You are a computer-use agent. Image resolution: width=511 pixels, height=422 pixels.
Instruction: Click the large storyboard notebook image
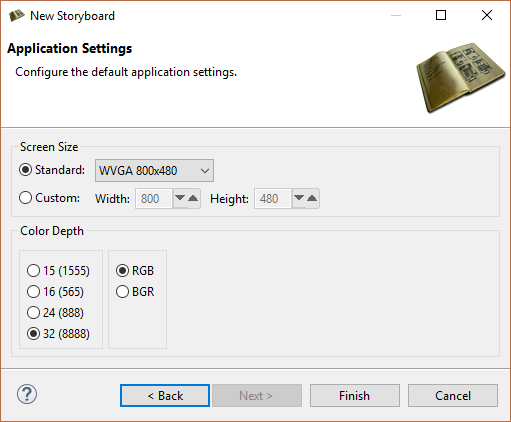[461, 78]
